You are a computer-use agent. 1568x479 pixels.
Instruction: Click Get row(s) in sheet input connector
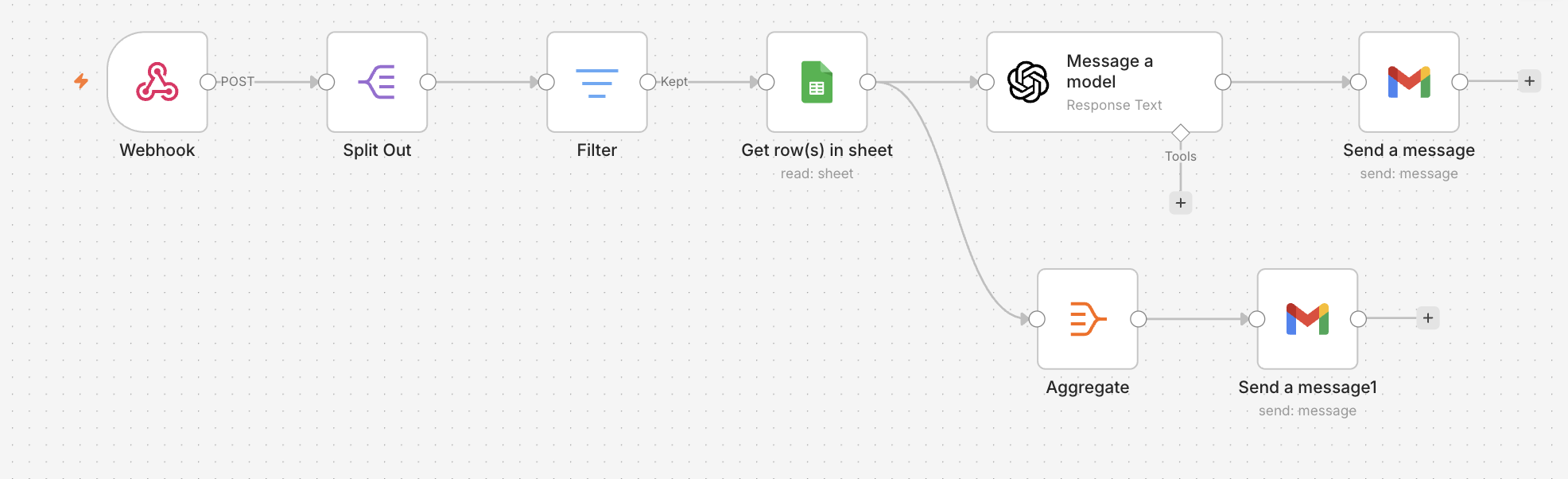click(x=767, y=82)
